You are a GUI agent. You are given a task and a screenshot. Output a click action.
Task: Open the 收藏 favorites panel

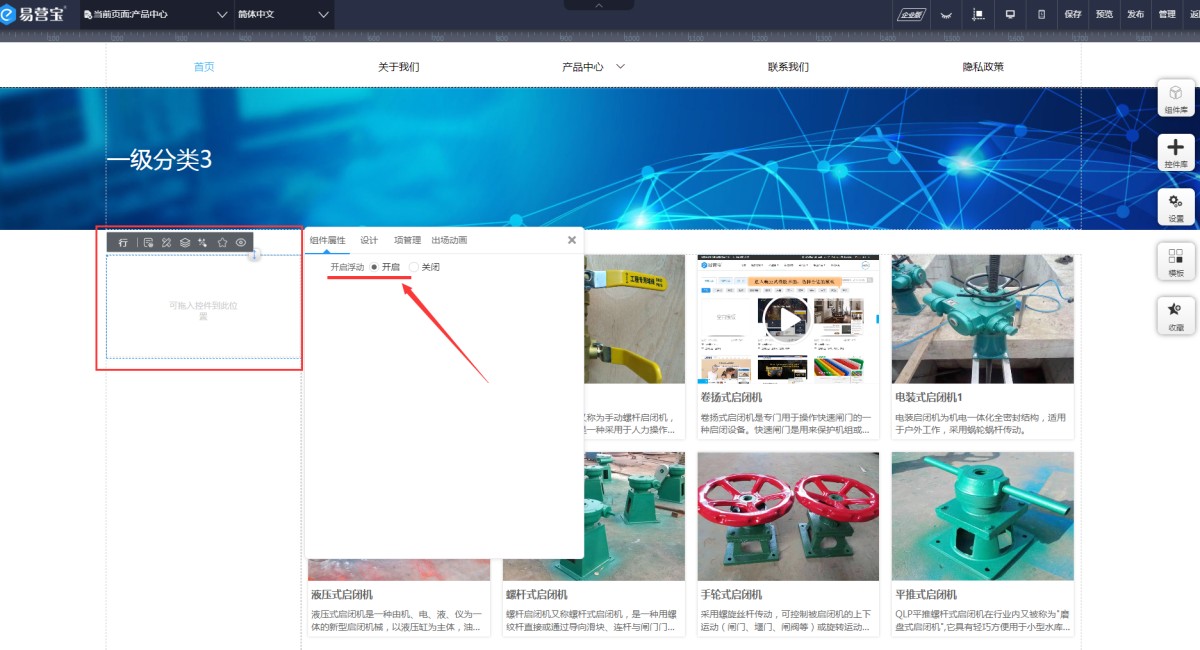pos(1176,315)
